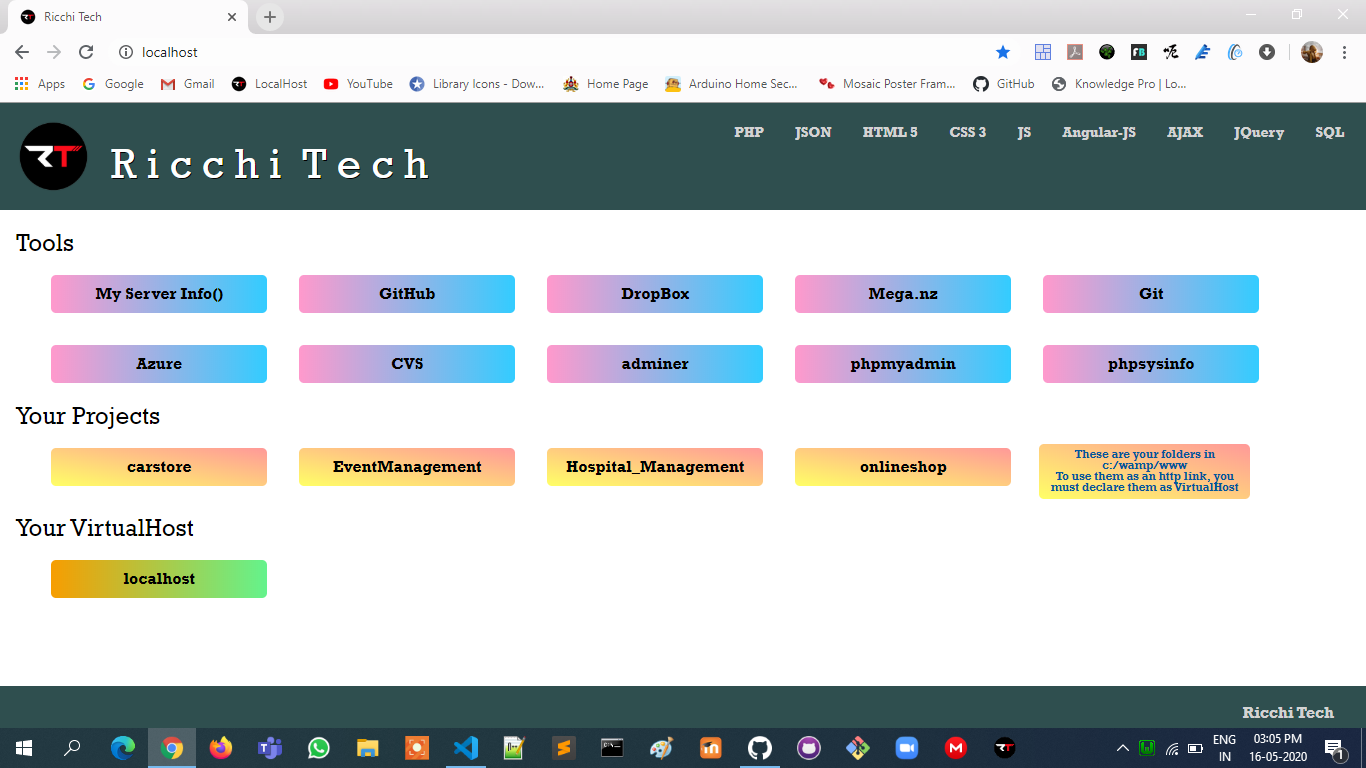Open the Chrome three-dot menu

tap(1343, 52)
